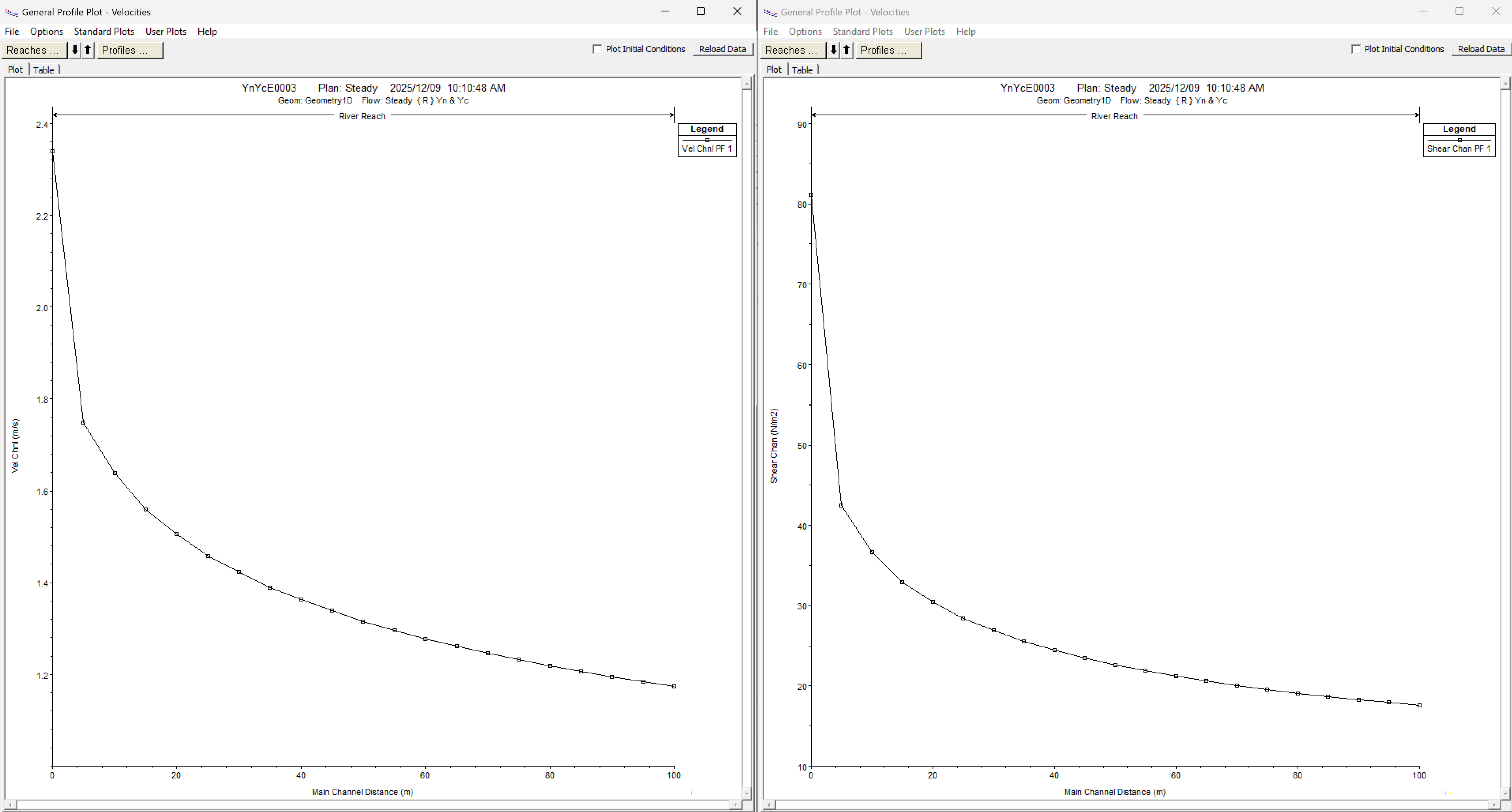
Task: Click left plot horizontal scrollbar right arrow
Action: tap(735, 805)
